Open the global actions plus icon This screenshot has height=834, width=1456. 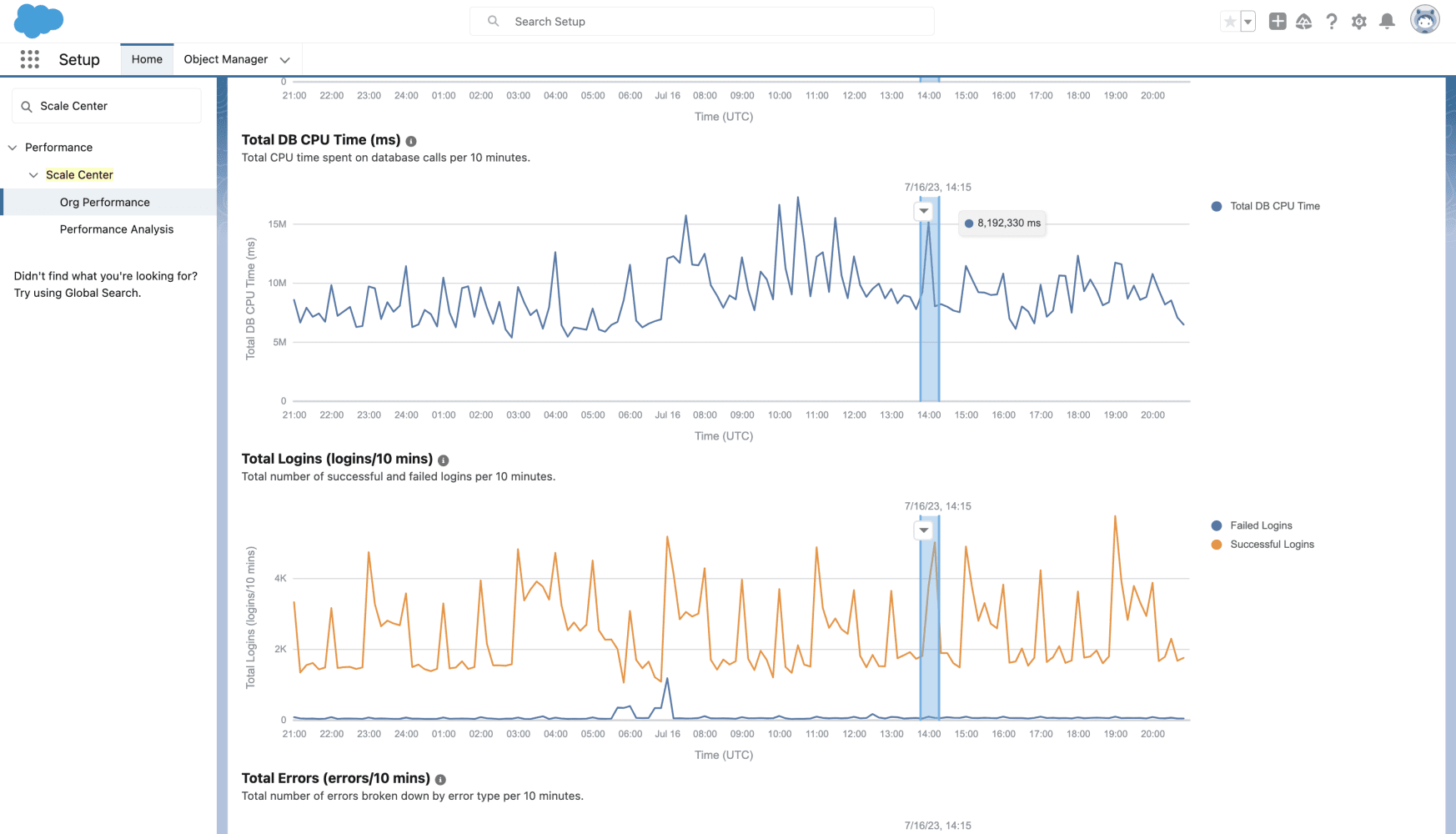click(x=1278, y=22)
